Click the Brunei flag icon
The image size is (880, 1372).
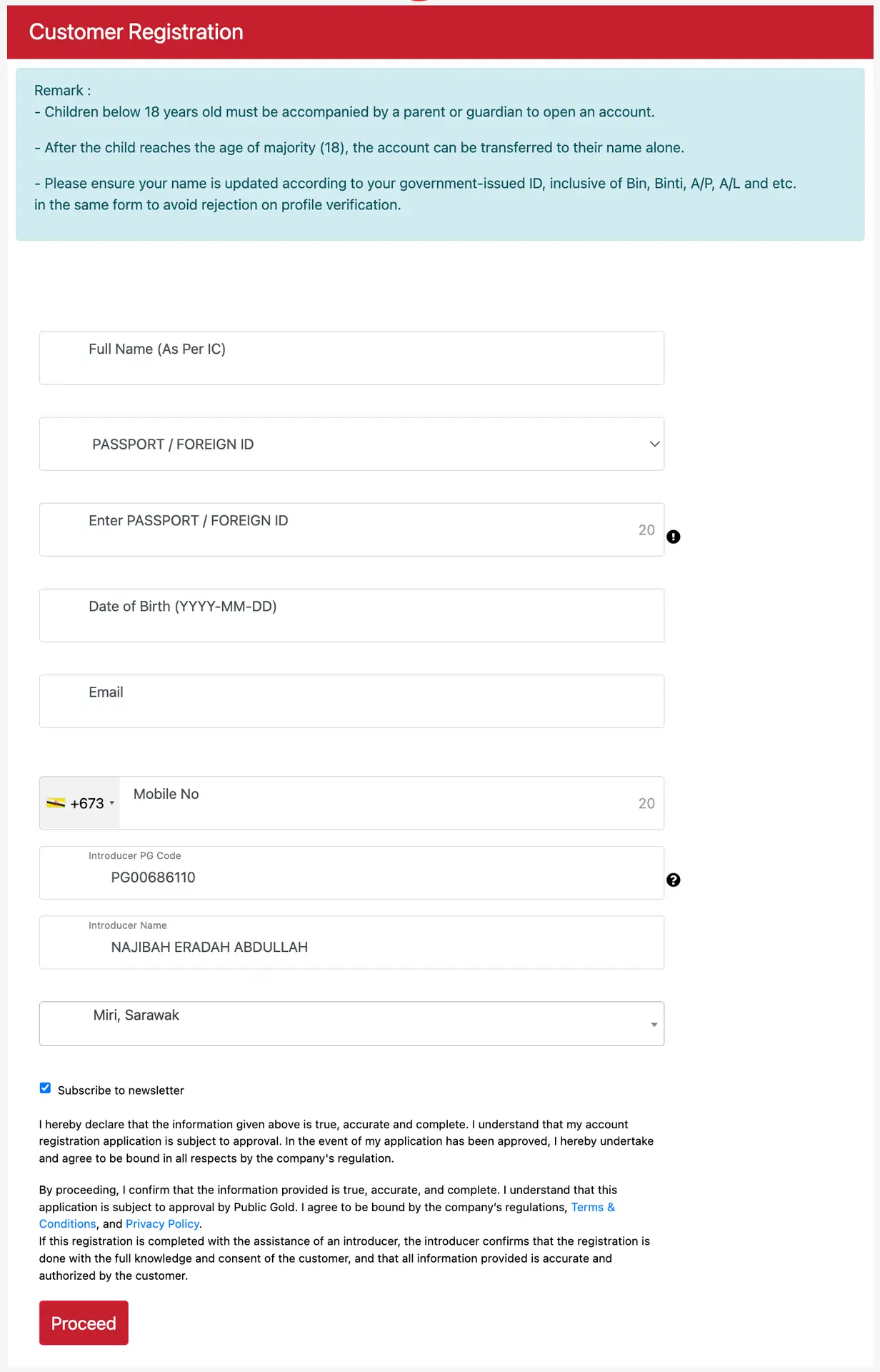[x=56, y=803]
